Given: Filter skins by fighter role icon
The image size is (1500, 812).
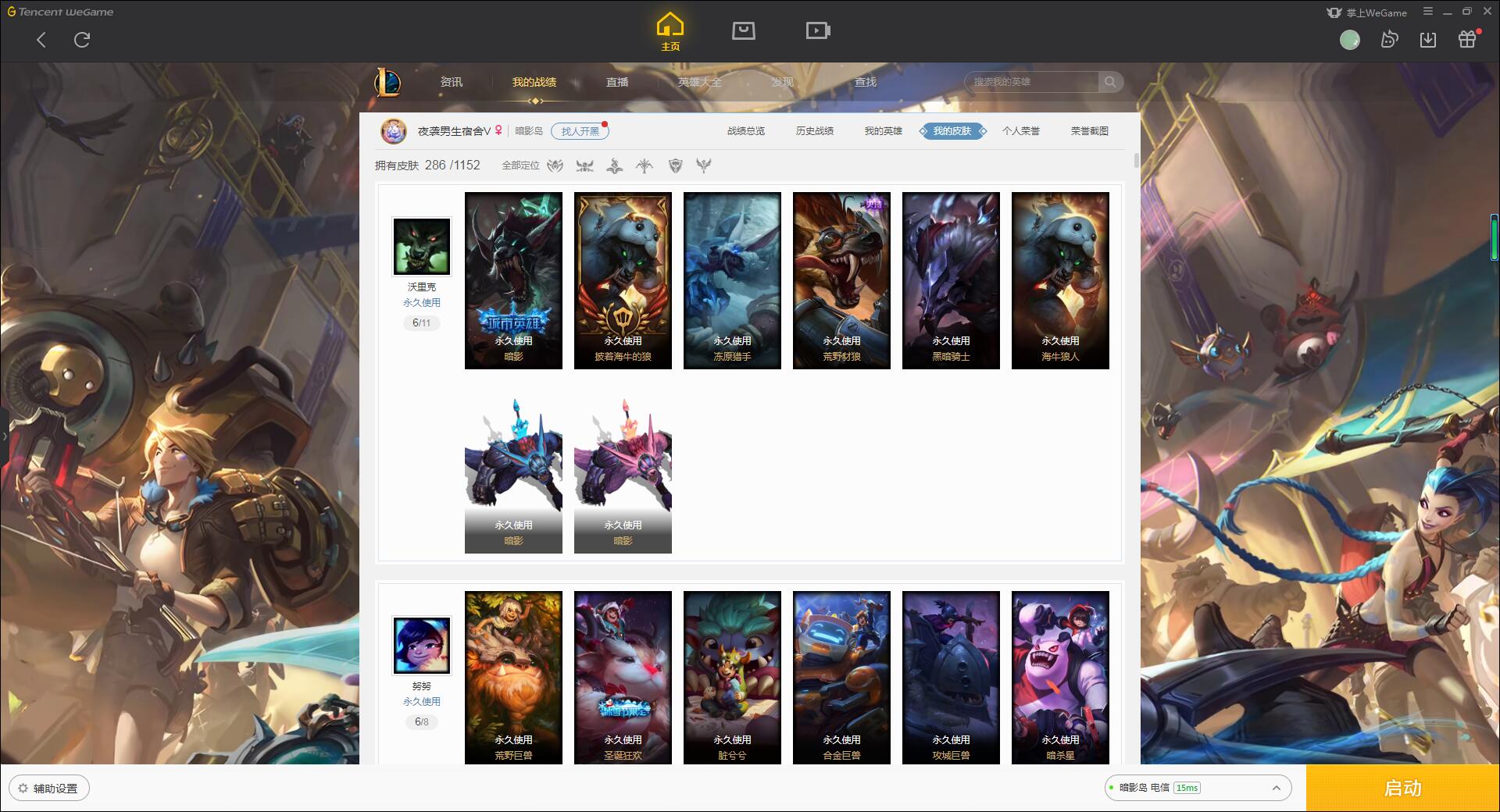Looking at the screenshot, I should [x=584, y=166].
